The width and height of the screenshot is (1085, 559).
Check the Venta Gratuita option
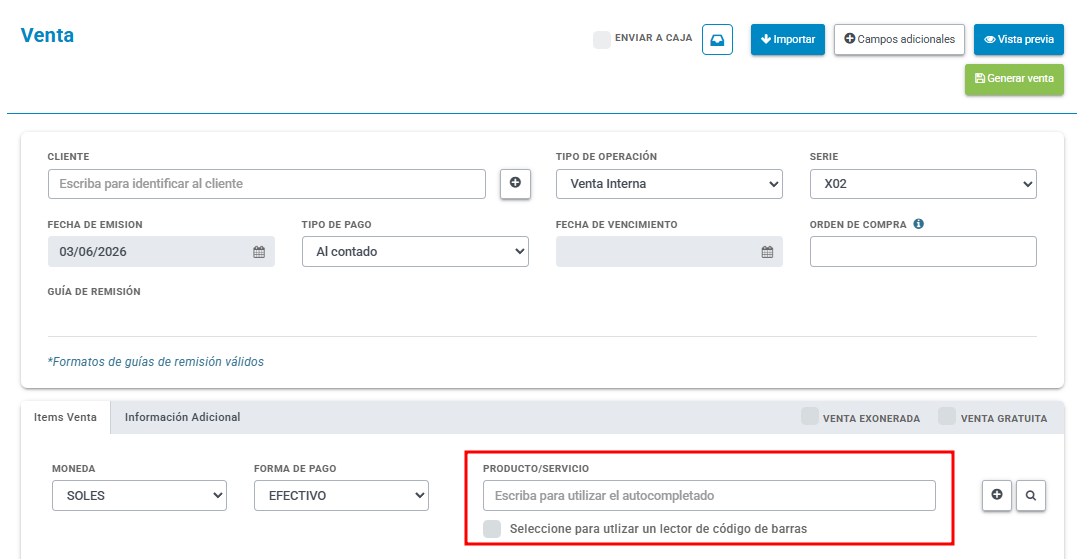[x=947, y=416]
